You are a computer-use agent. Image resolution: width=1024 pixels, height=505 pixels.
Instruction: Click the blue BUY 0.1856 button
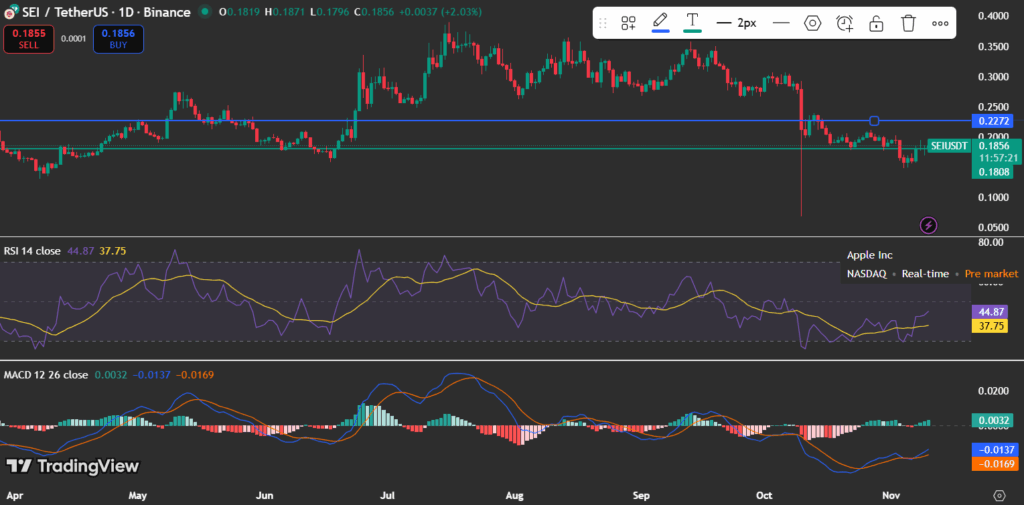[118, 38]
